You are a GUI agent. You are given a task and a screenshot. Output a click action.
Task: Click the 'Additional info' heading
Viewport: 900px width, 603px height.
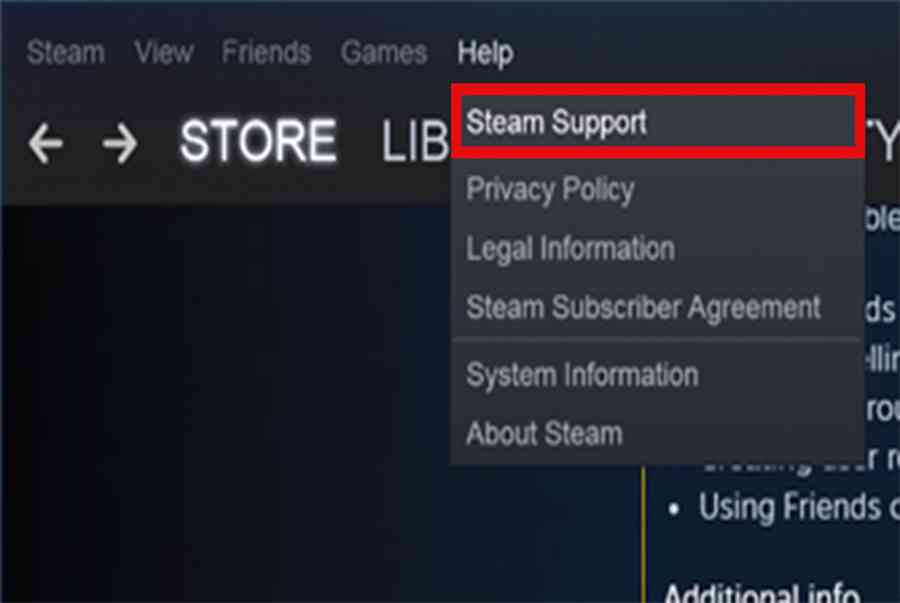(x=762, y=593)
